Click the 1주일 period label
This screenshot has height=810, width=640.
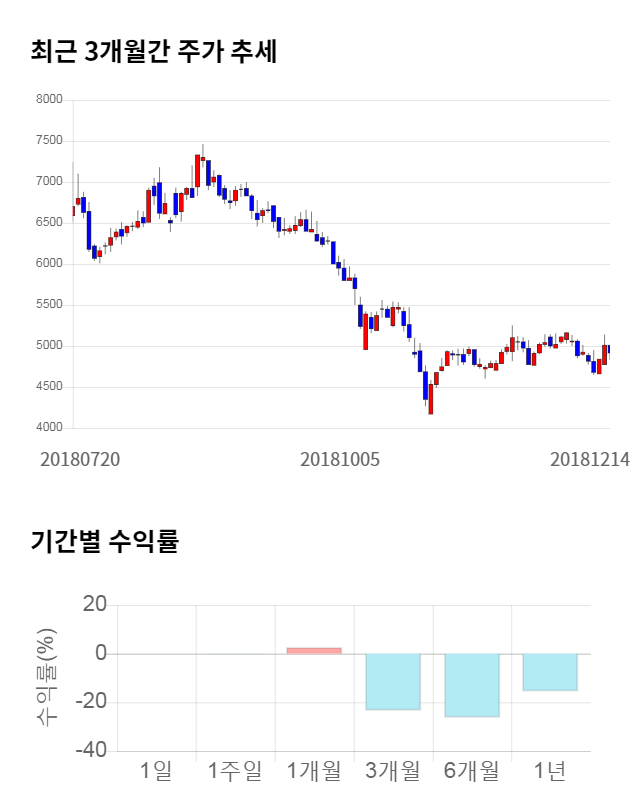point(235,771)
